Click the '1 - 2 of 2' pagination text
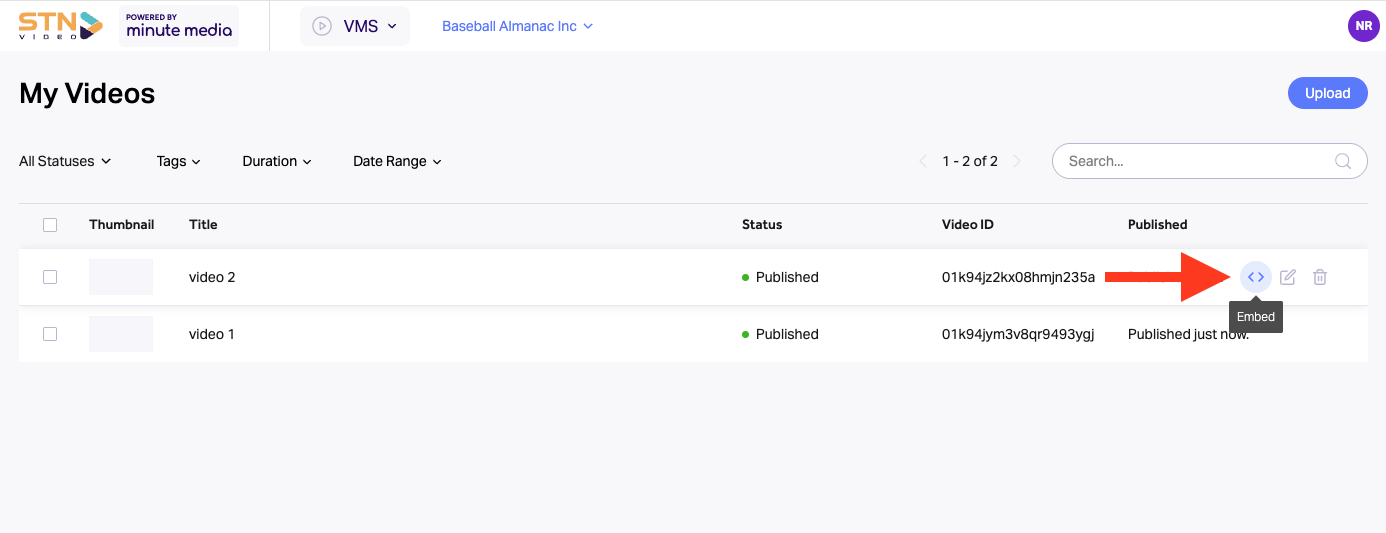 970,161
